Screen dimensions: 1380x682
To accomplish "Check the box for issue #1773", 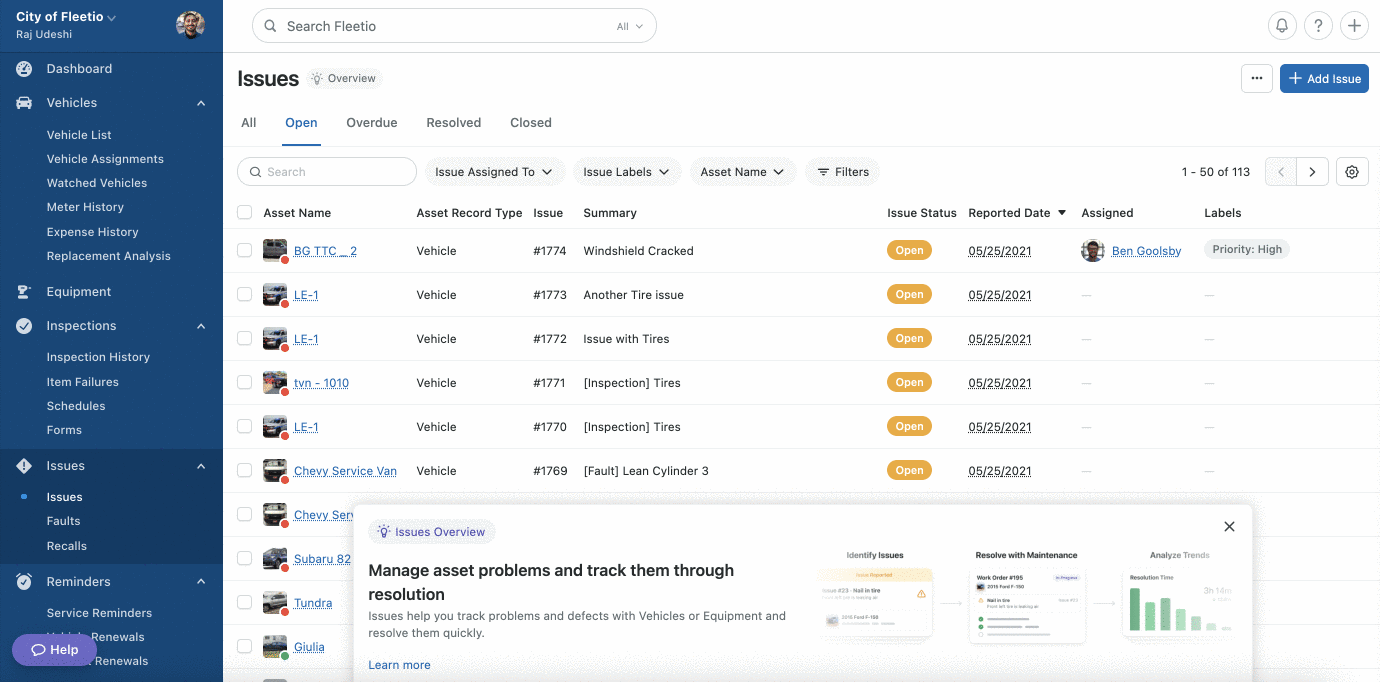I will [x=245, y=295].
